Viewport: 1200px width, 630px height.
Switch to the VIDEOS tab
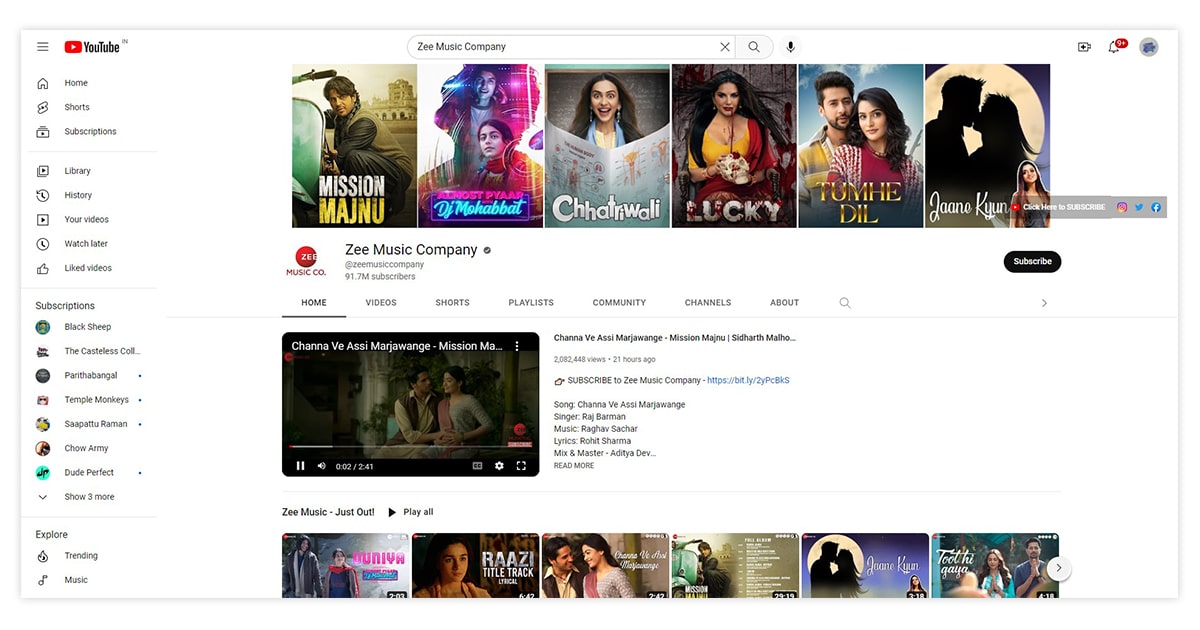(x=381, y=303)
